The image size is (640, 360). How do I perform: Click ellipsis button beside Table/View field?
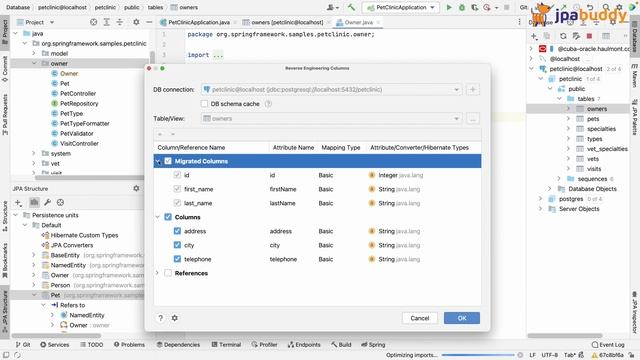473,118
